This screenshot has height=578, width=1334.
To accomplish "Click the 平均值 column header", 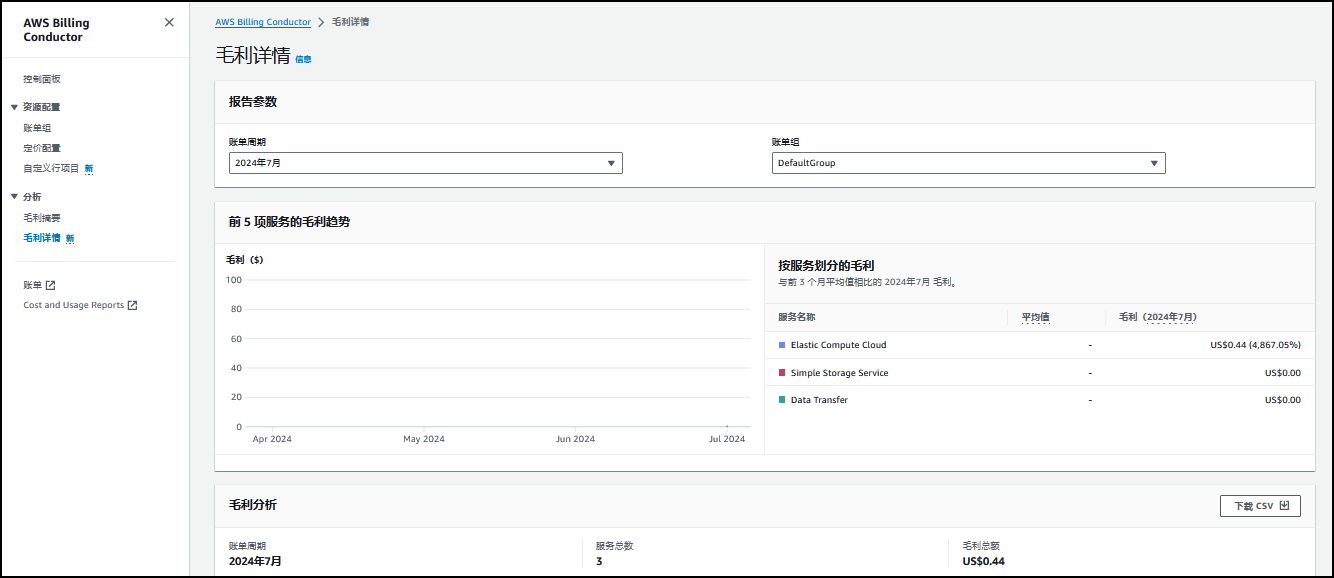I will (1035, 317).
